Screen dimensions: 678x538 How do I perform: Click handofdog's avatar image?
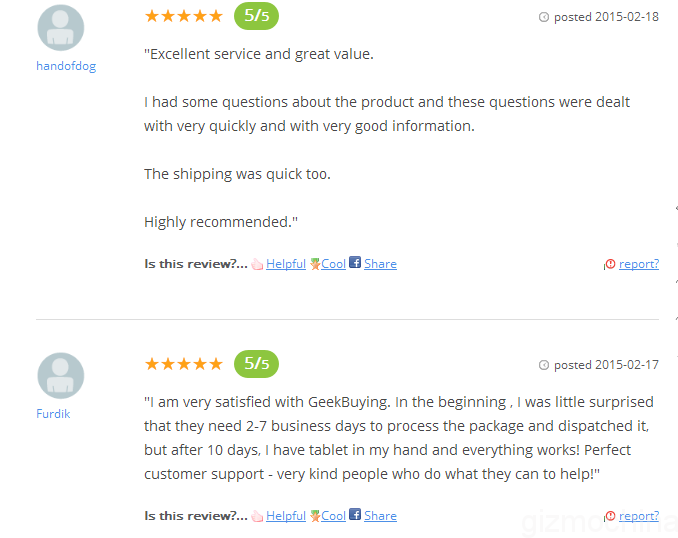(x=61, y=28)
